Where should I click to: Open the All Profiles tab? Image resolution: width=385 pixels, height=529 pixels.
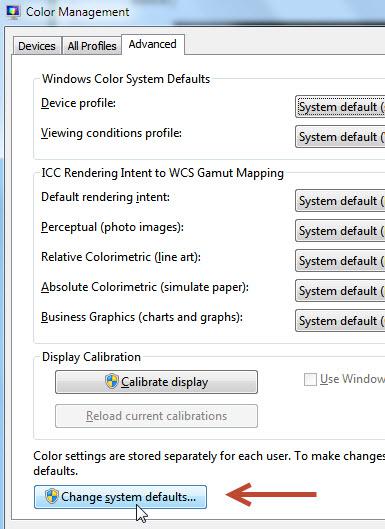[92, 46]
